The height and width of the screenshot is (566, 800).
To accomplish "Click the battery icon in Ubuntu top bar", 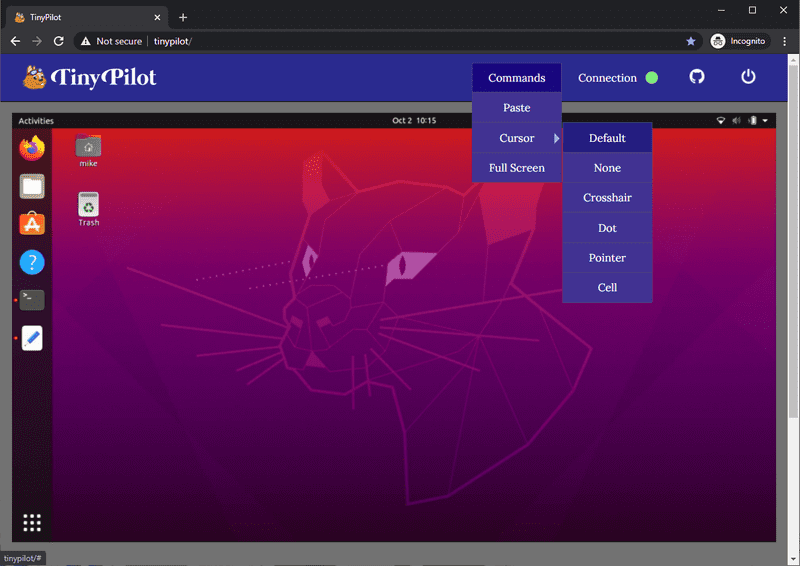I will point(753,121).
